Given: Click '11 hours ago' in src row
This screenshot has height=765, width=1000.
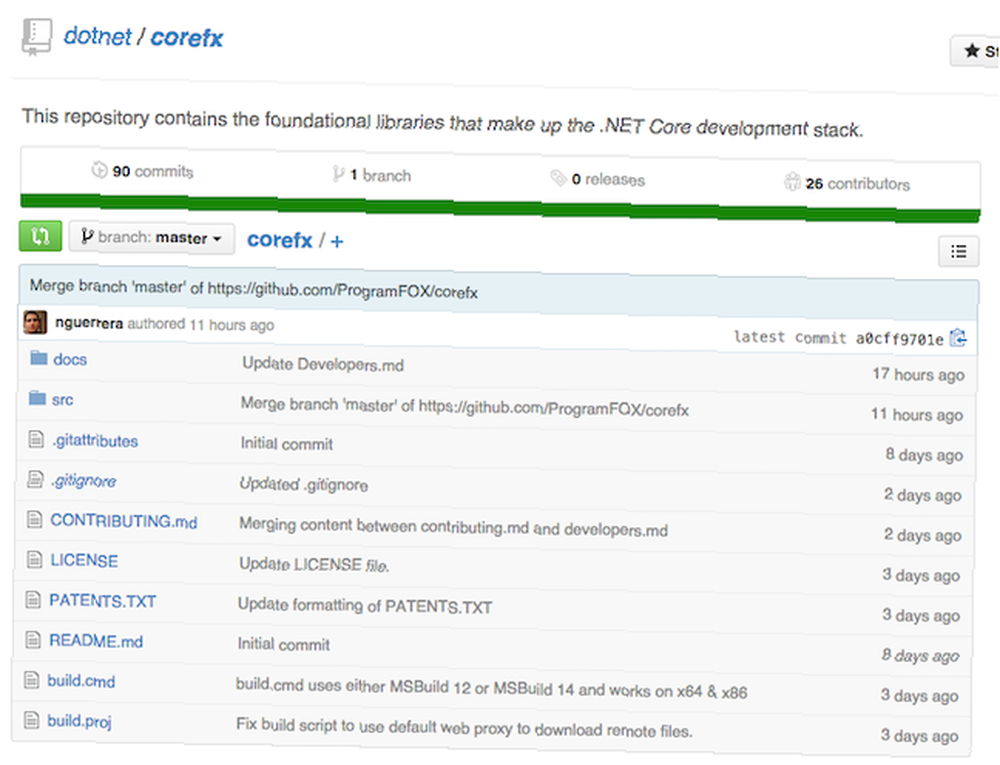Looking at the screenshot, I should (x=917, y=414).
